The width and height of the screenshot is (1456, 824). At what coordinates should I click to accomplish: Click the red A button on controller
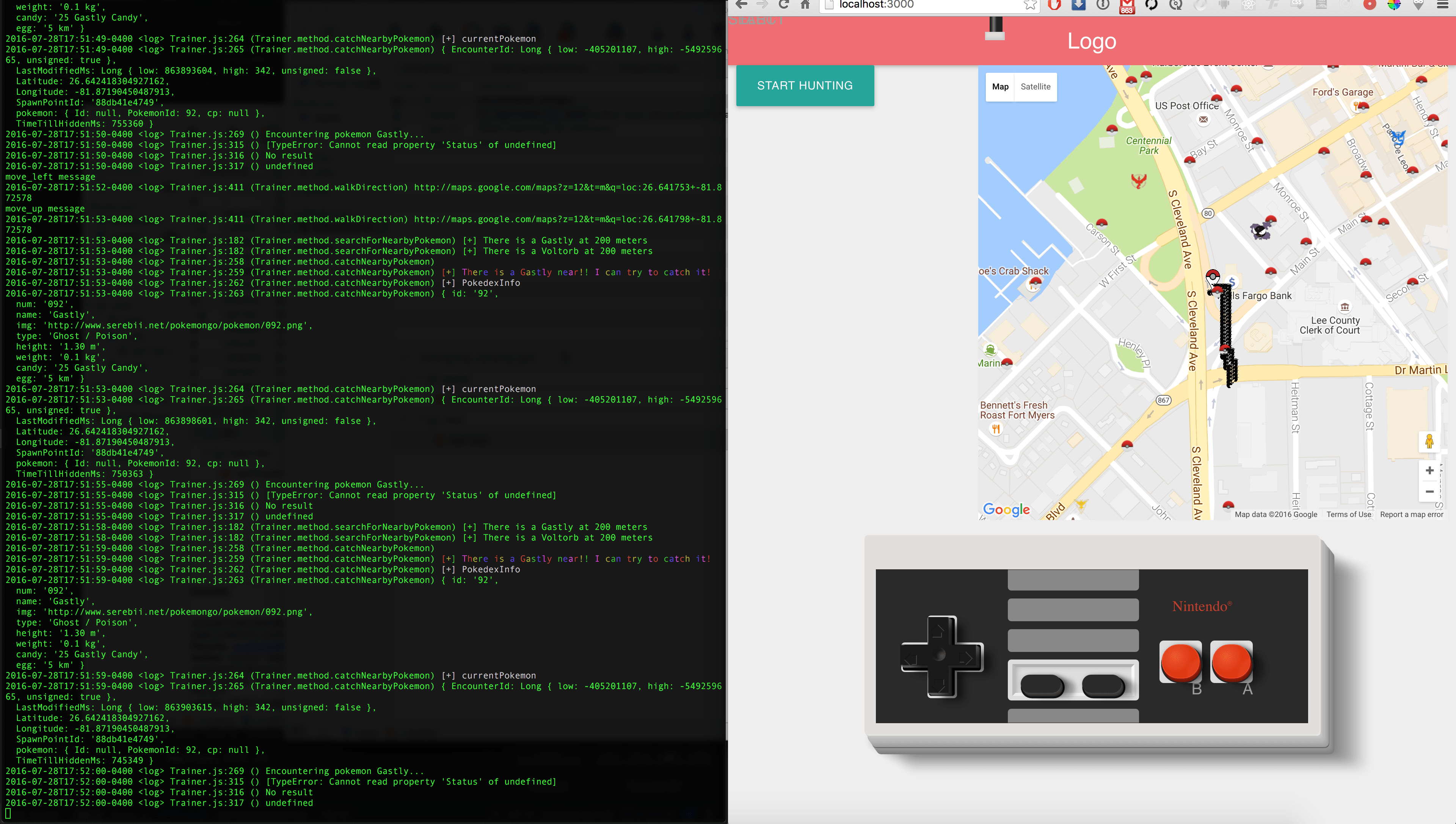click(x=1231, y=662)
